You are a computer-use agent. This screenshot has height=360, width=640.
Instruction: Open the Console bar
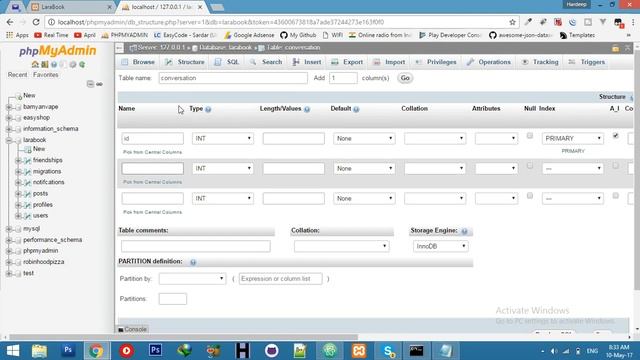tap(133, 329)
